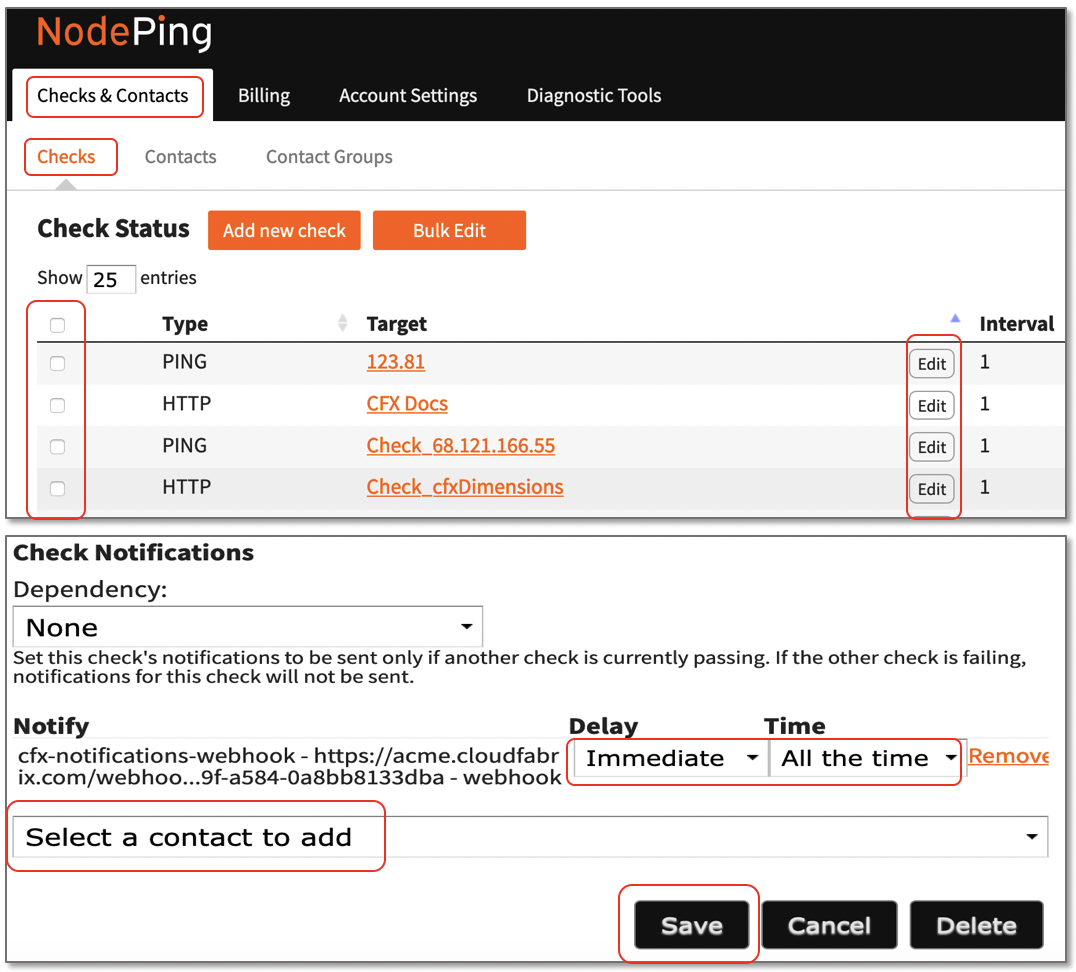
Task: Click the NodePing logo
Action: tap(124, 33)
